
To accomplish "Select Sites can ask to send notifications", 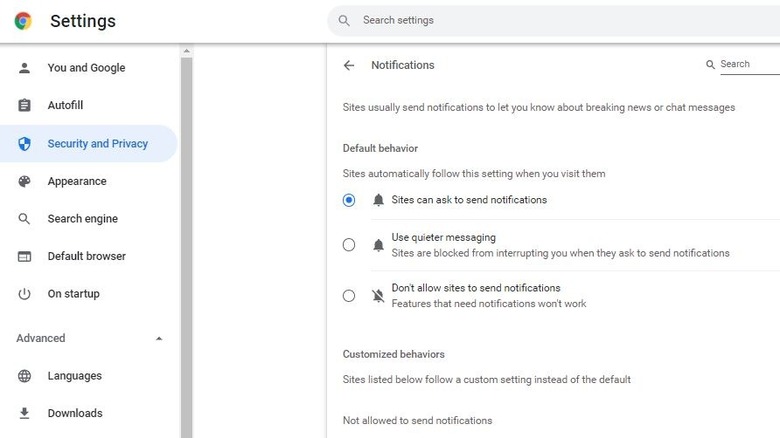I will coord(349,200).
